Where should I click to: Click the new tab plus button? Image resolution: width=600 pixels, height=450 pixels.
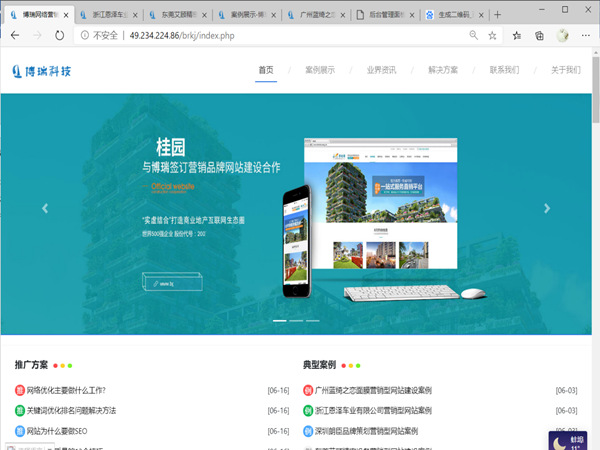pyautogui.click(x=497, y=13)
